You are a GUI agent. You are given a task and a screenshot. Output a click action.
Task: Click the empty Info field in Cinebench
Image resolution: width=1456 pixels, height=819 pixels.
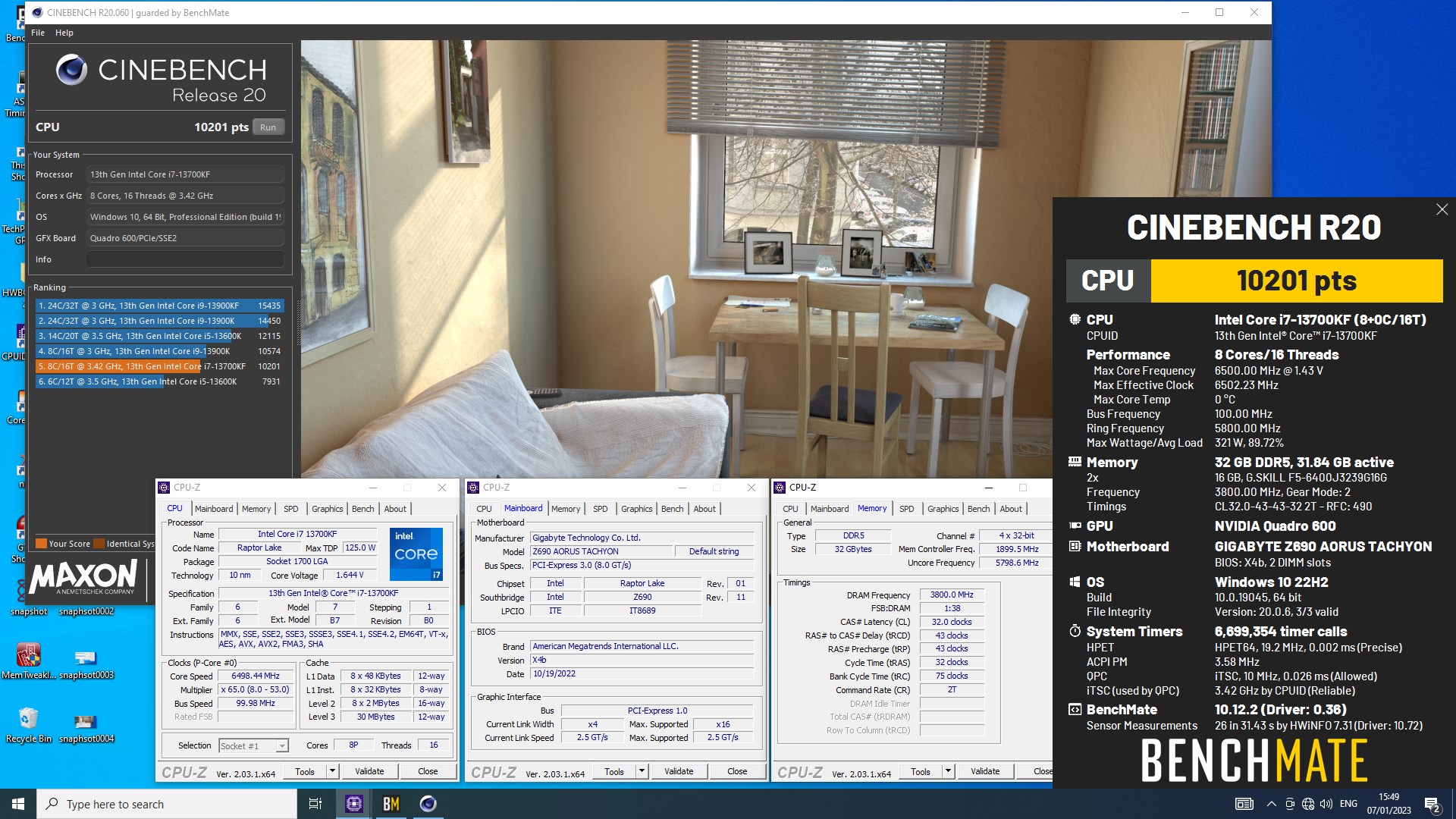[x=185, y=259]
